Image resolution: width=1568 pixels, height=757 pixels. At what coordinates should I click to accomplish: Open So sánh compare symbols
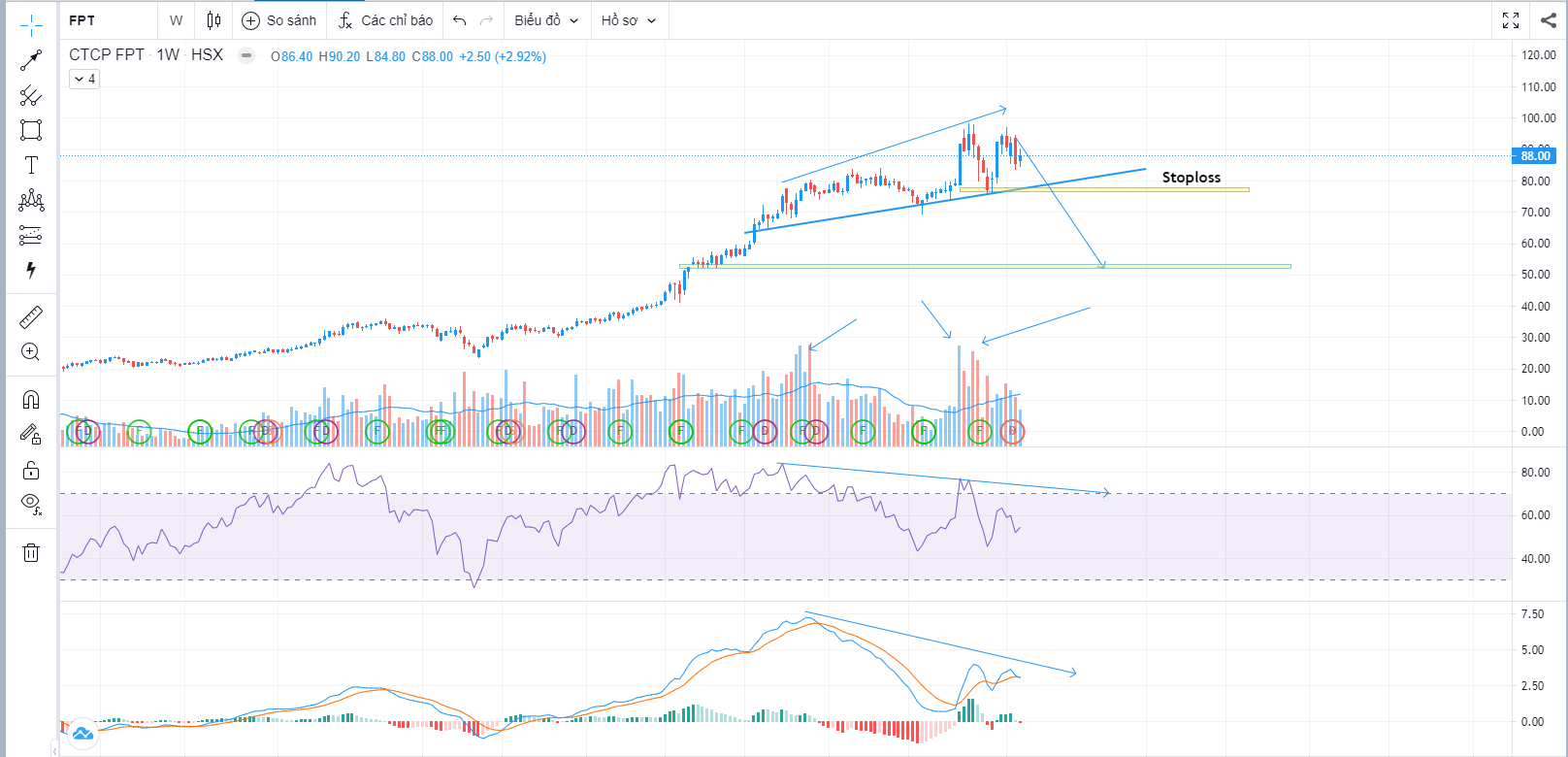click(x=279, y=20)
